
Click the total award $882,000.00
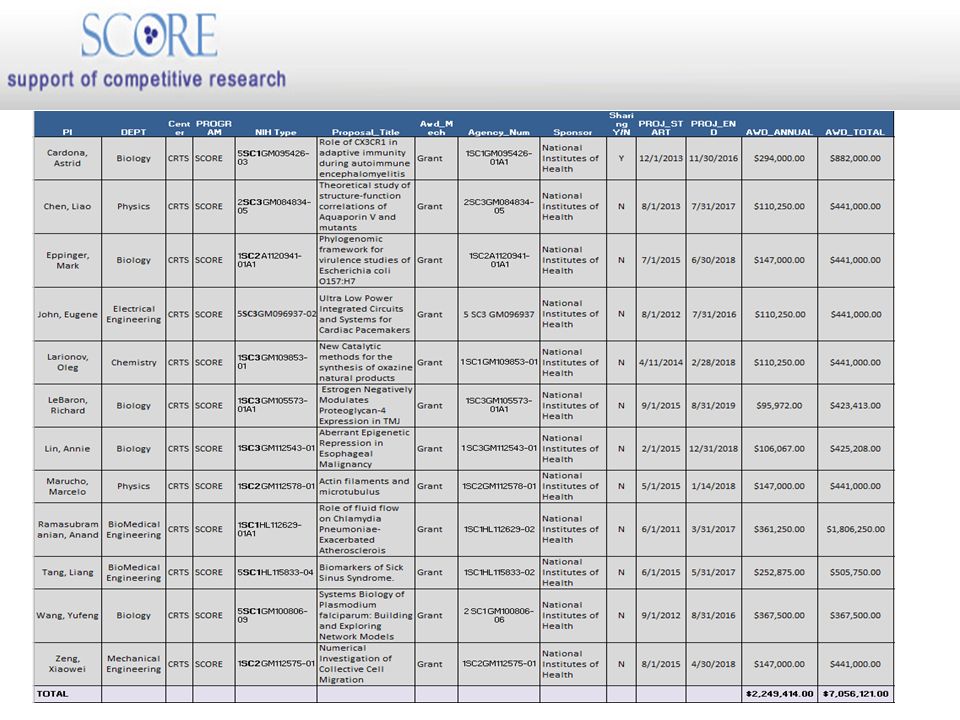click(855, 158)
